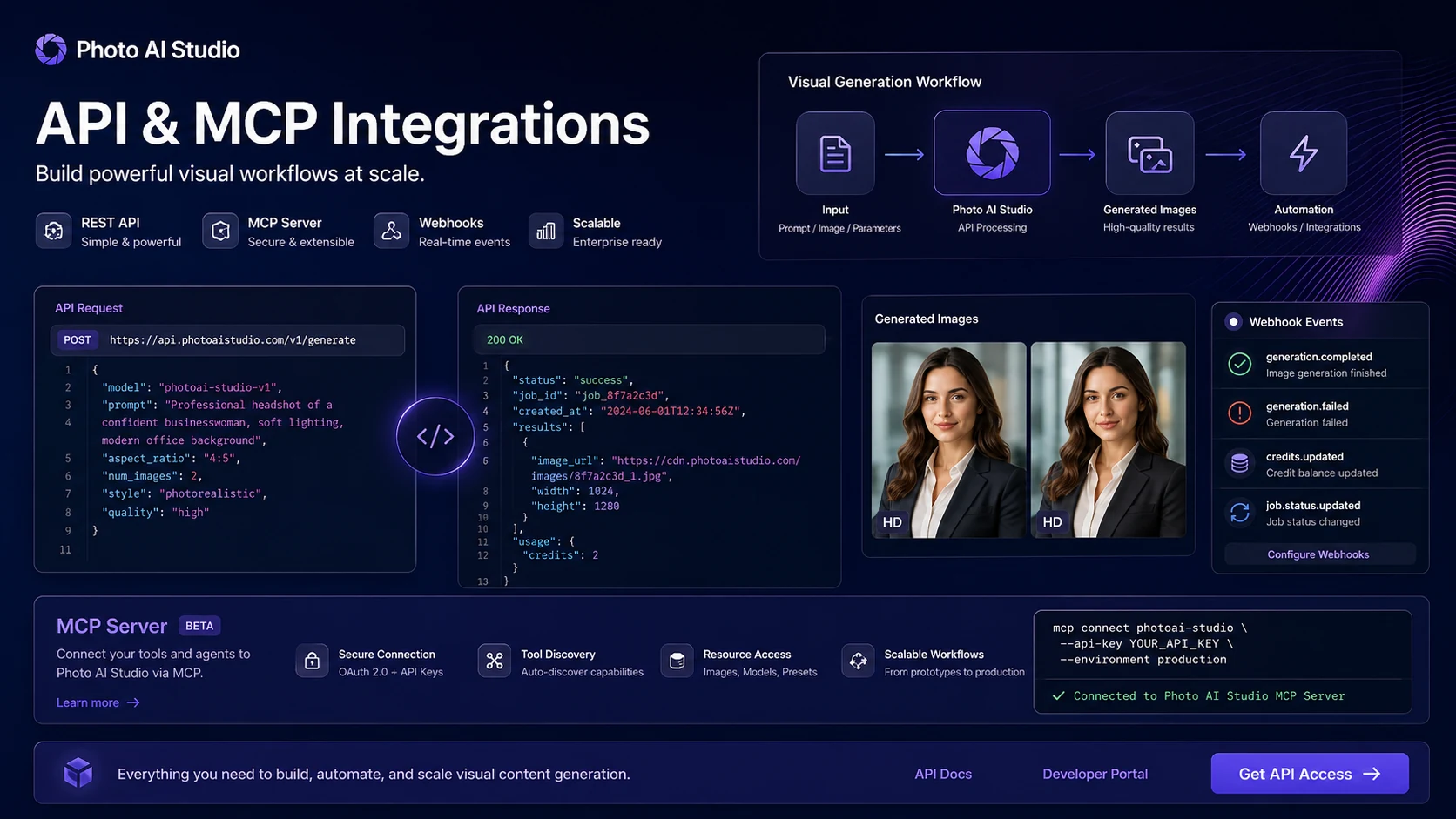Click the Connected to Photo AI Studio status text
The image size is (1456, 819).
[1209, 695]
